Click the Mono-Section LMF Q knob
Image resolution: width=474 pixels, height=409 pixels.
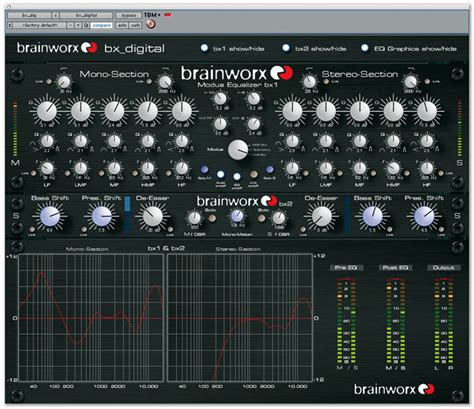[80, 141]
